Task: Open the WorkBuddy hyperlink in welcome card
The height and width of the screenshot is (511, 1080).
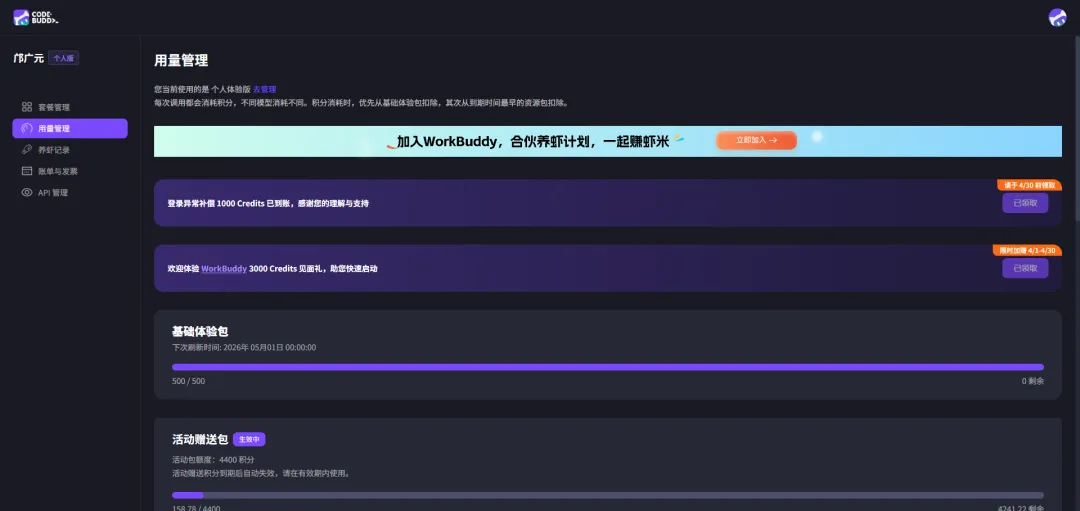Action: (224, 269)
